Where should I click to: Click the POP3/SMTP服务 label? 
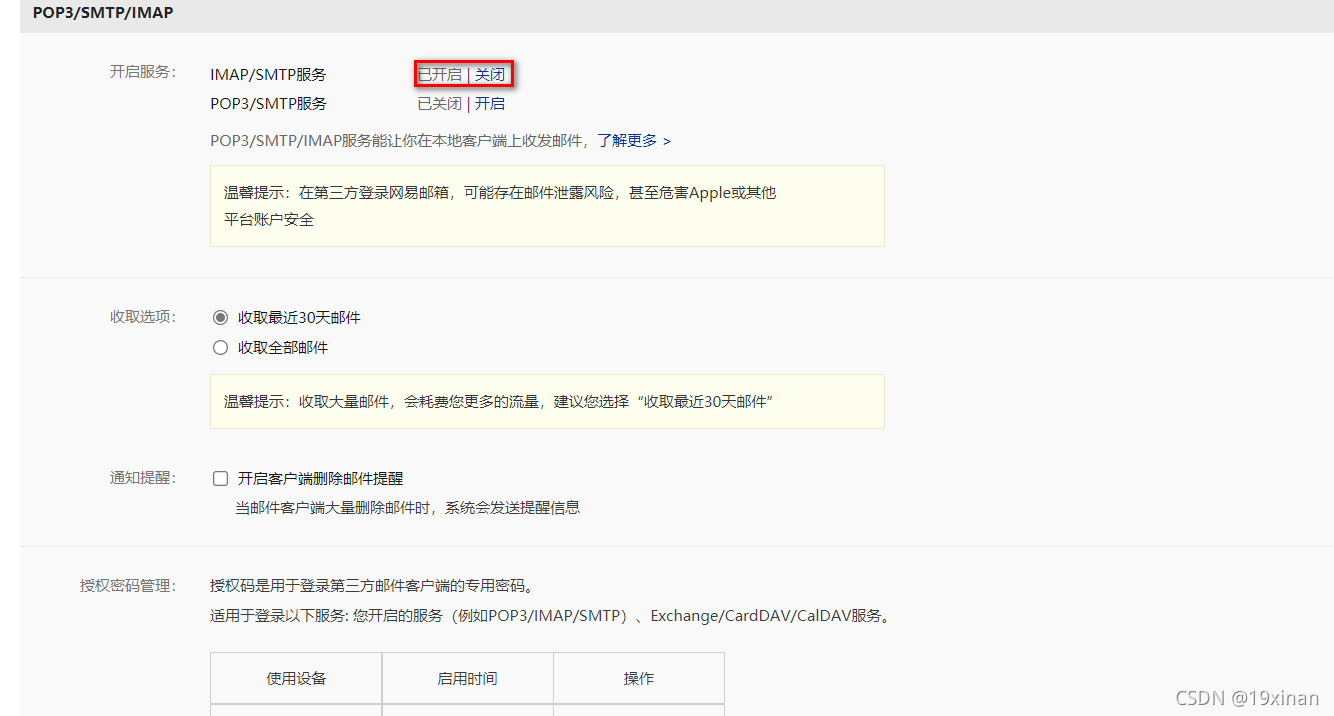268,104
